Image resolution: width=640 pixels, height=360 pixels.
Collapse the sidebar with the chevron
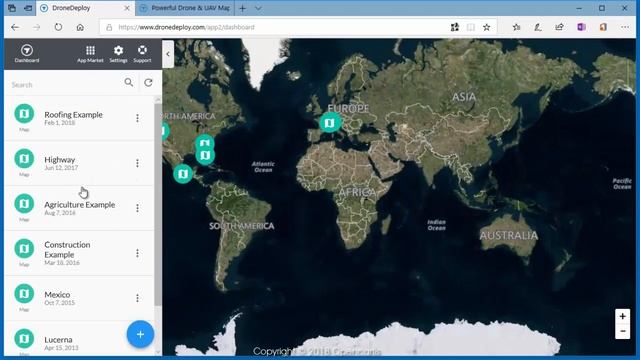[168, 54]
